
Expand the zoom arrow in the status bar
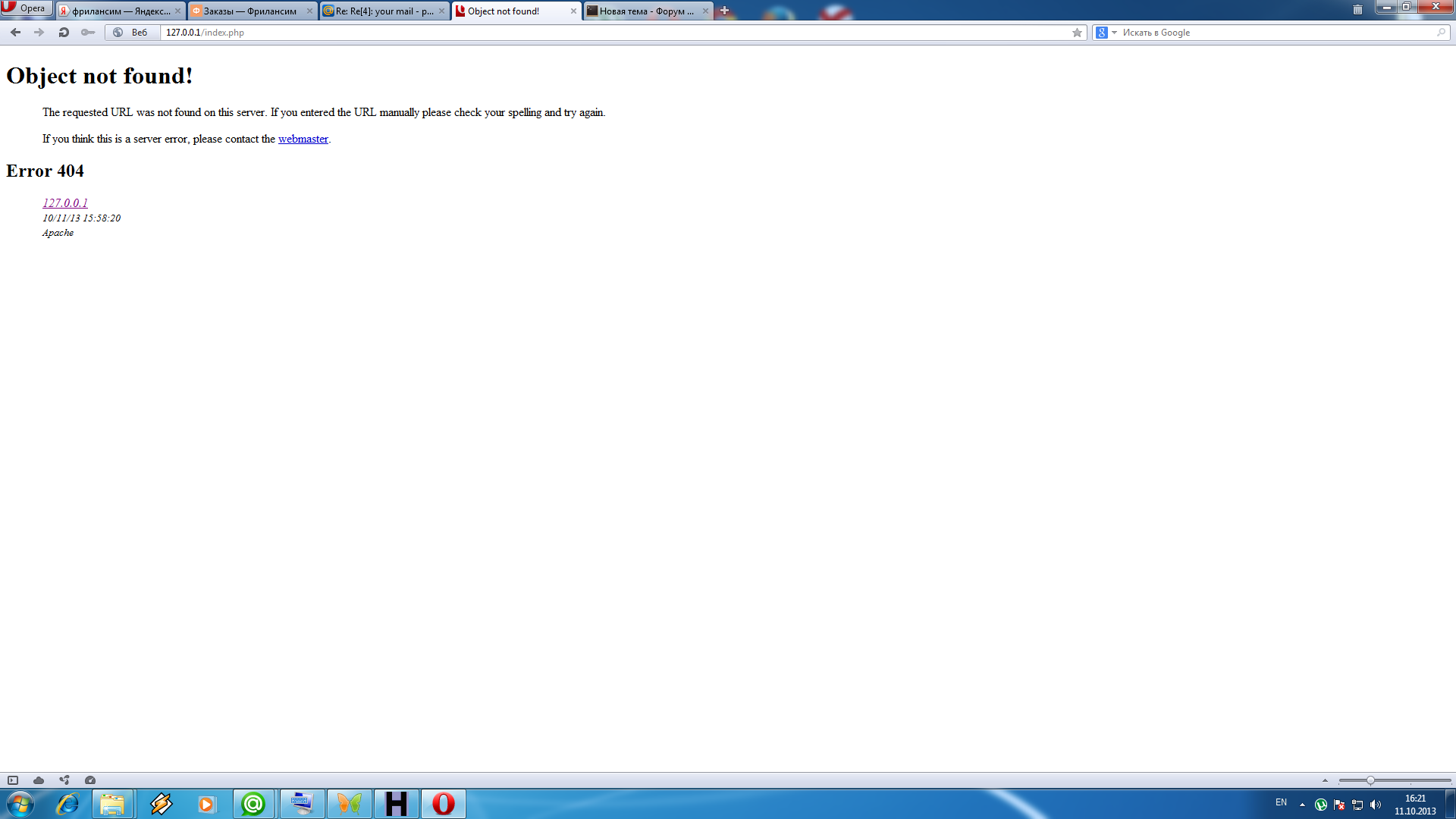point(1325,780)
